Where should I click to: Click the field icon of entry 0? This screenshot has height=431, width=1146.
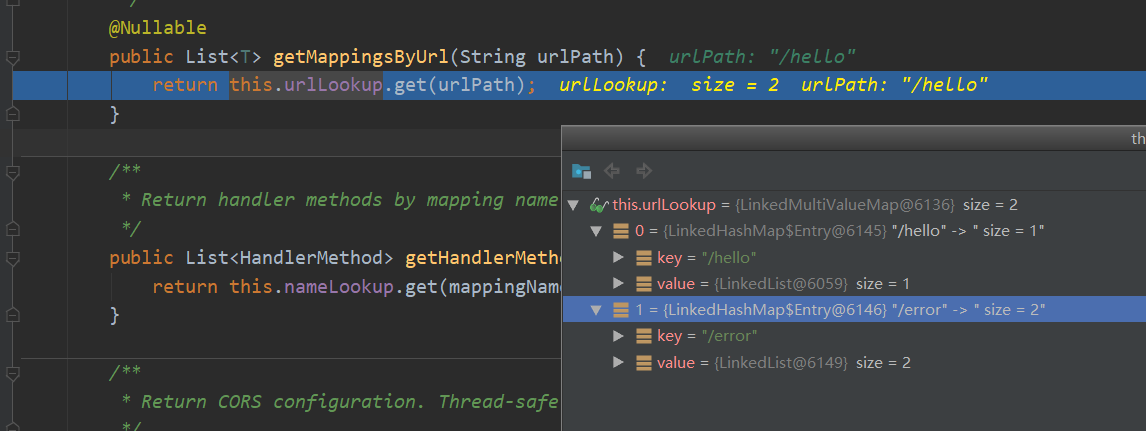click(620, 231)
